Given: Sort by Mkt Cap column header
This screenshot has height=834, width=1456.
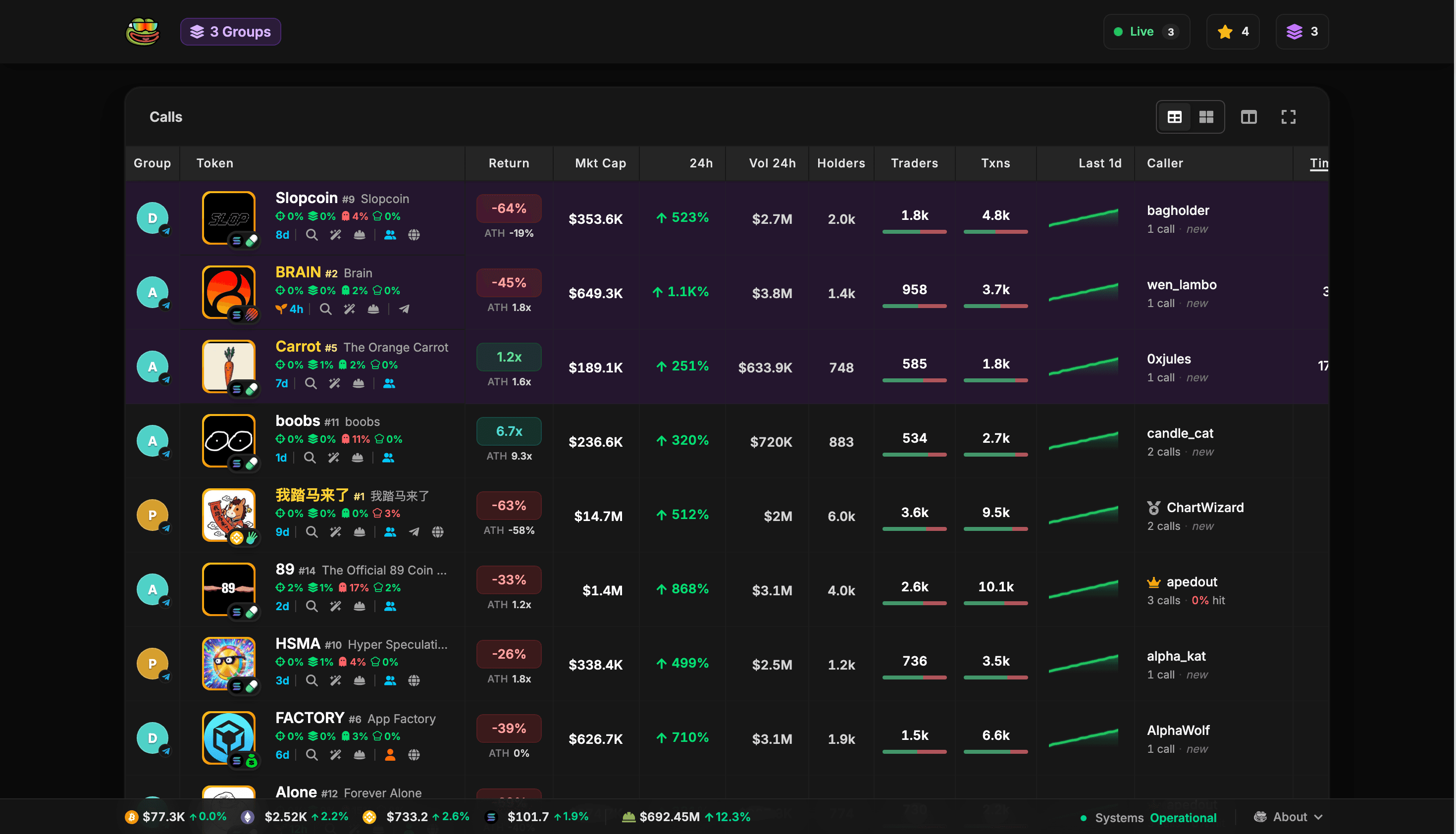Looking at the screenshot, I should click(600, 163).
